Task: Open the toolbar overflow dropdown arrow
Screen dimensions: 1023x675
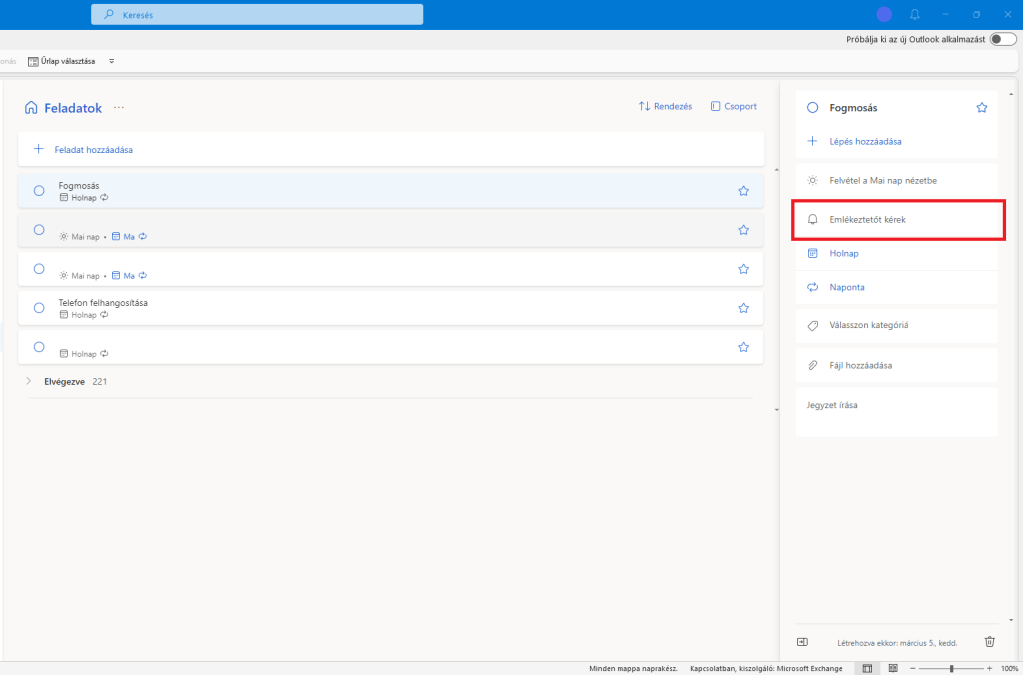Action: tap(111, 61)
